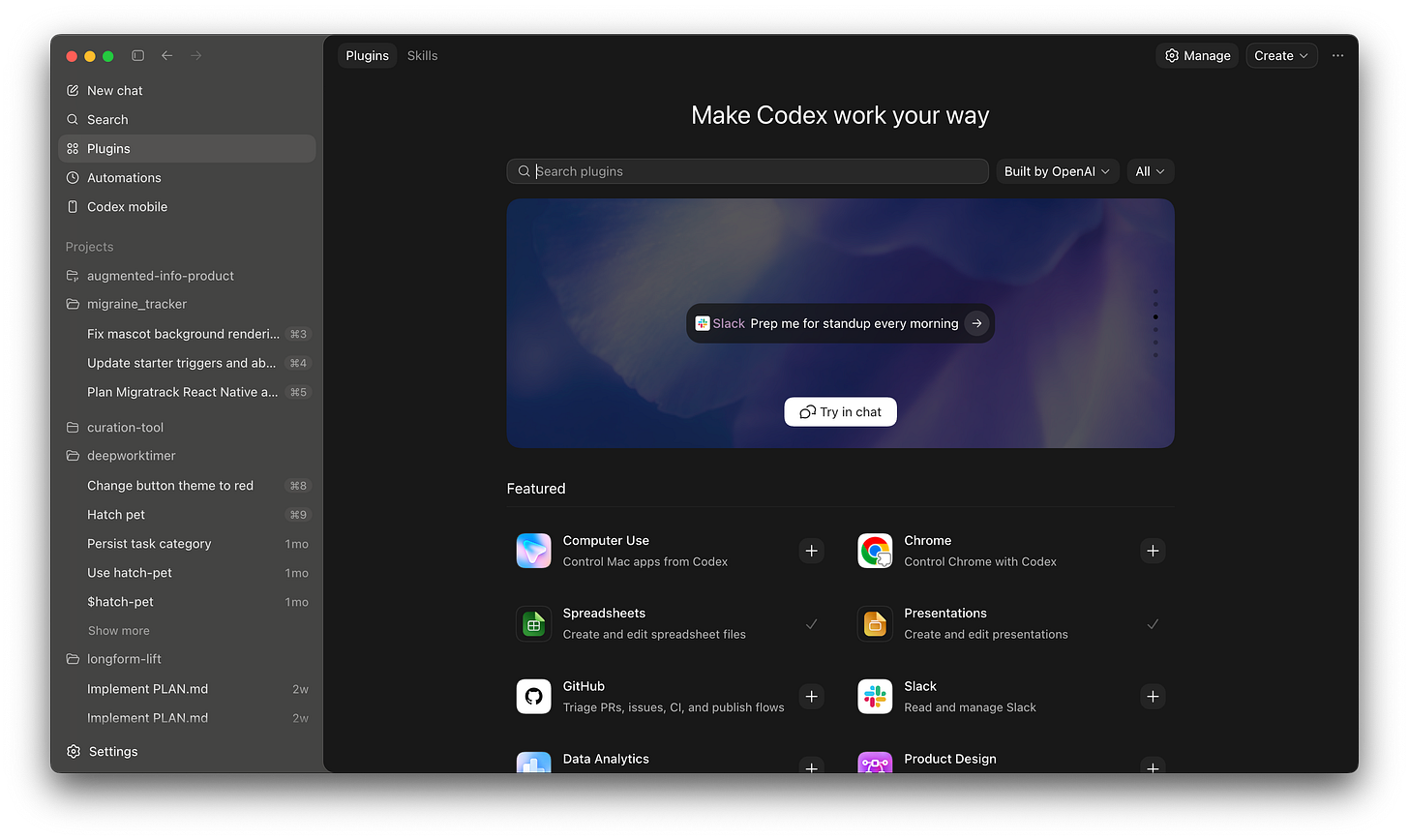The width and height of the screenshot is (1409, 840).
Task: Toggle the sidebar panel icon
Action: [x=137, y=56]
